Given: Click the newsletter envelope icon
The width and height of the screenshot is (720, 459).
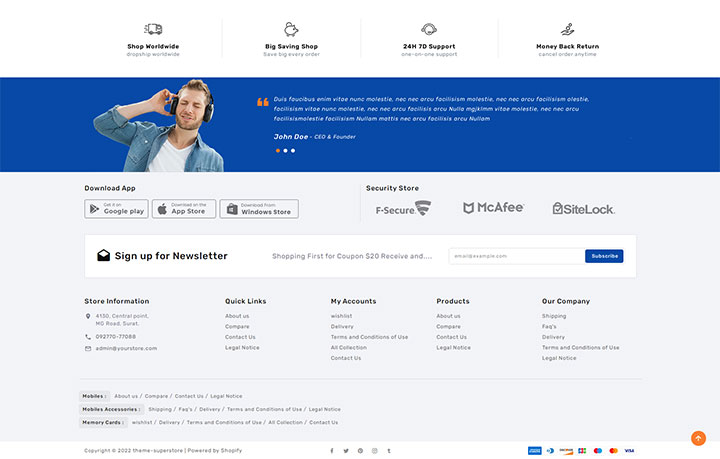Looking at the screenshot, I should tap(104, 256).
